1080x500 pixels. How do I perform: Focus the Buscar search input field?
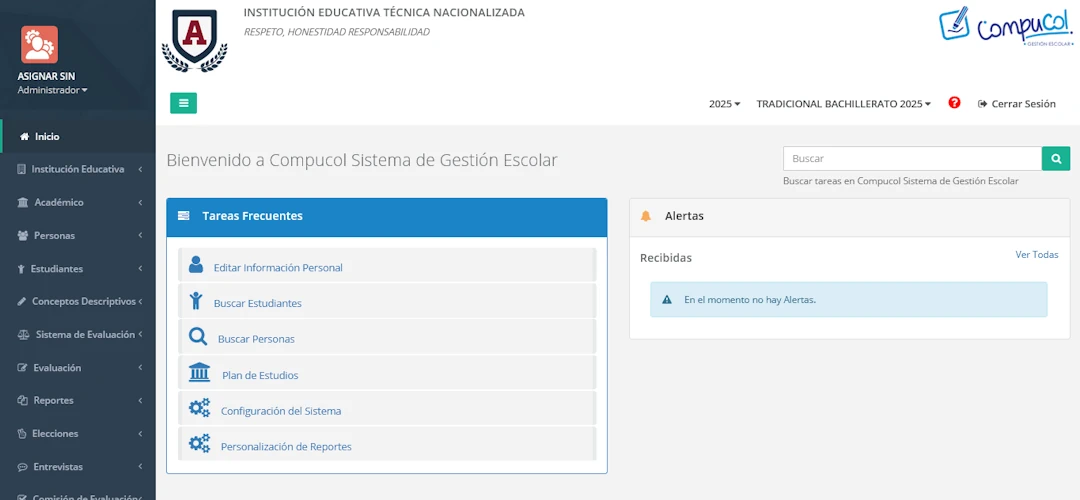pyautogui.click(x=912, y=158)
